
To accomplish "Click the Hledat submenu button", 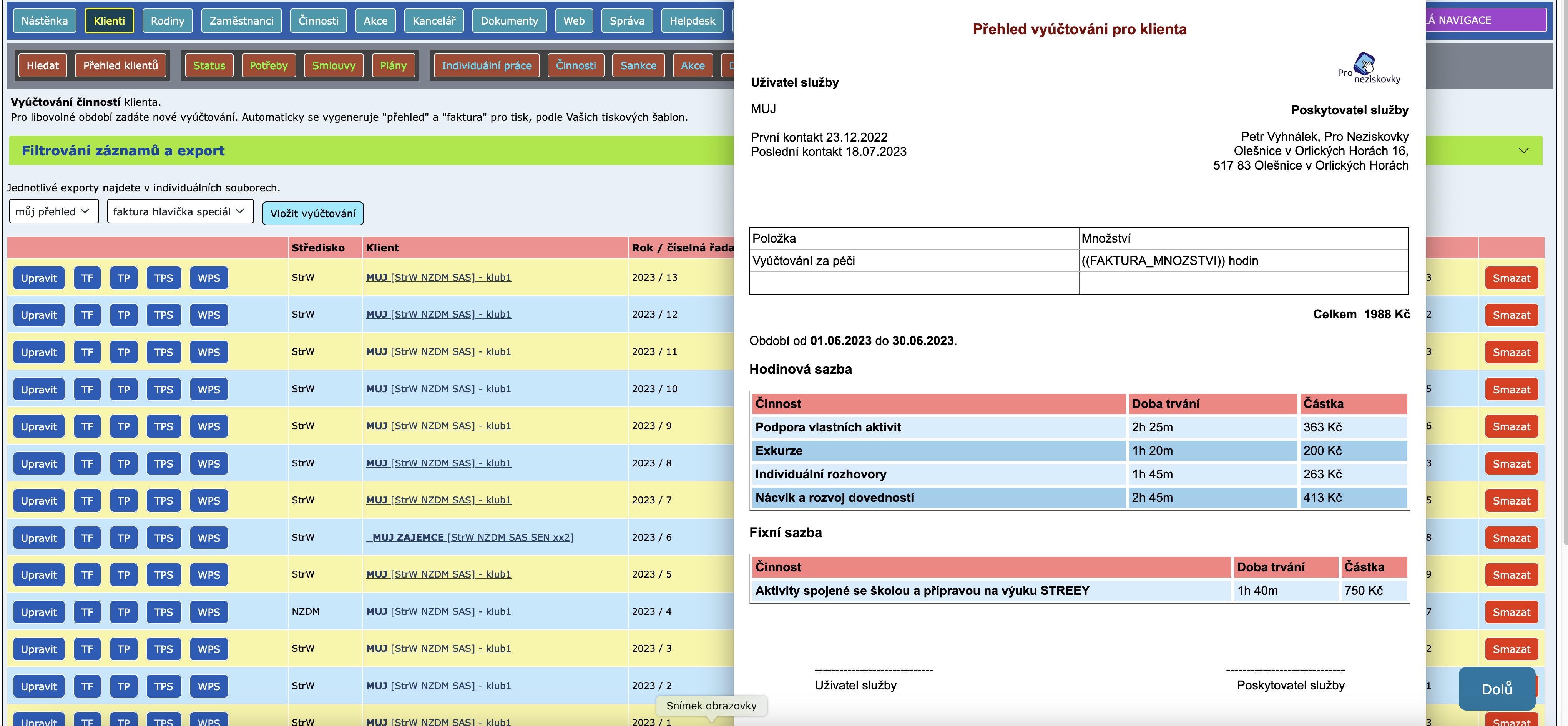I will pyautogui.click(x=43, y=65).
